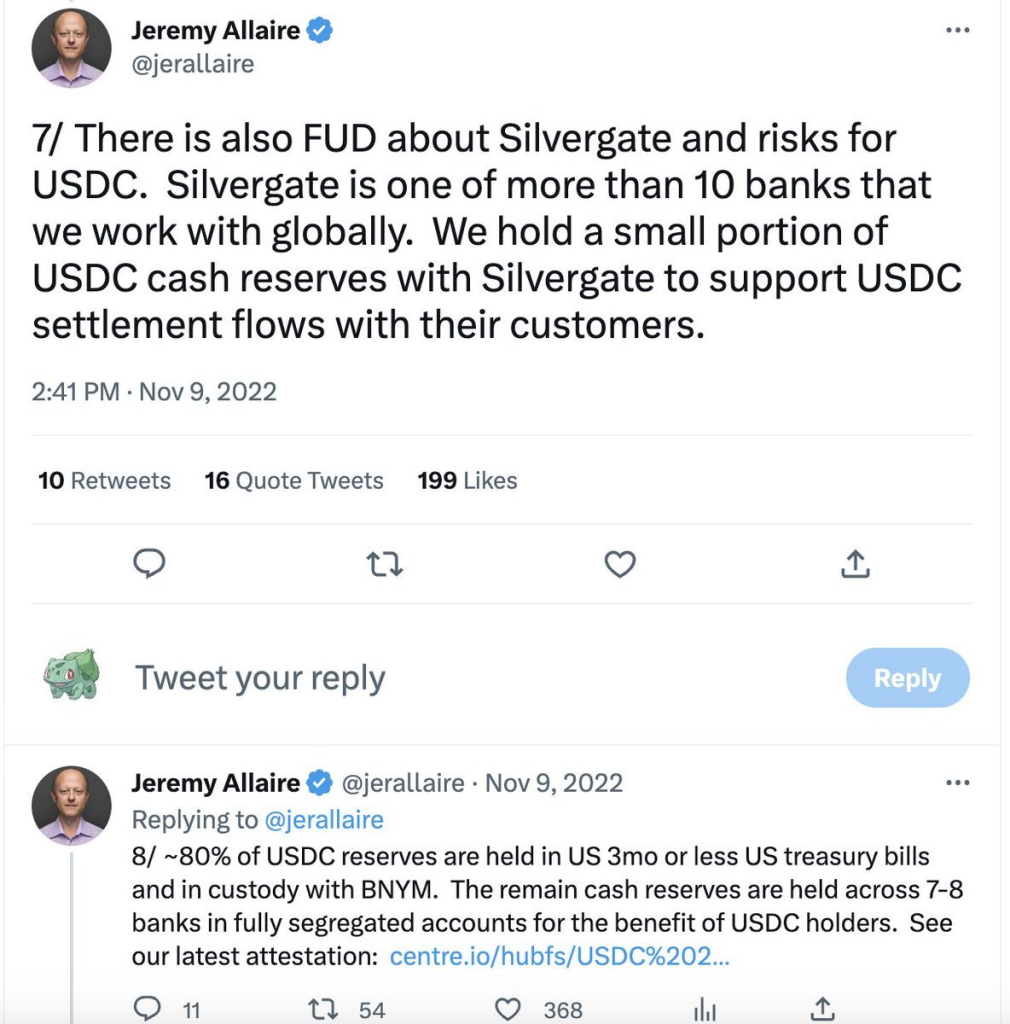Open more options on the reply tweet

(x=958, y=782)
